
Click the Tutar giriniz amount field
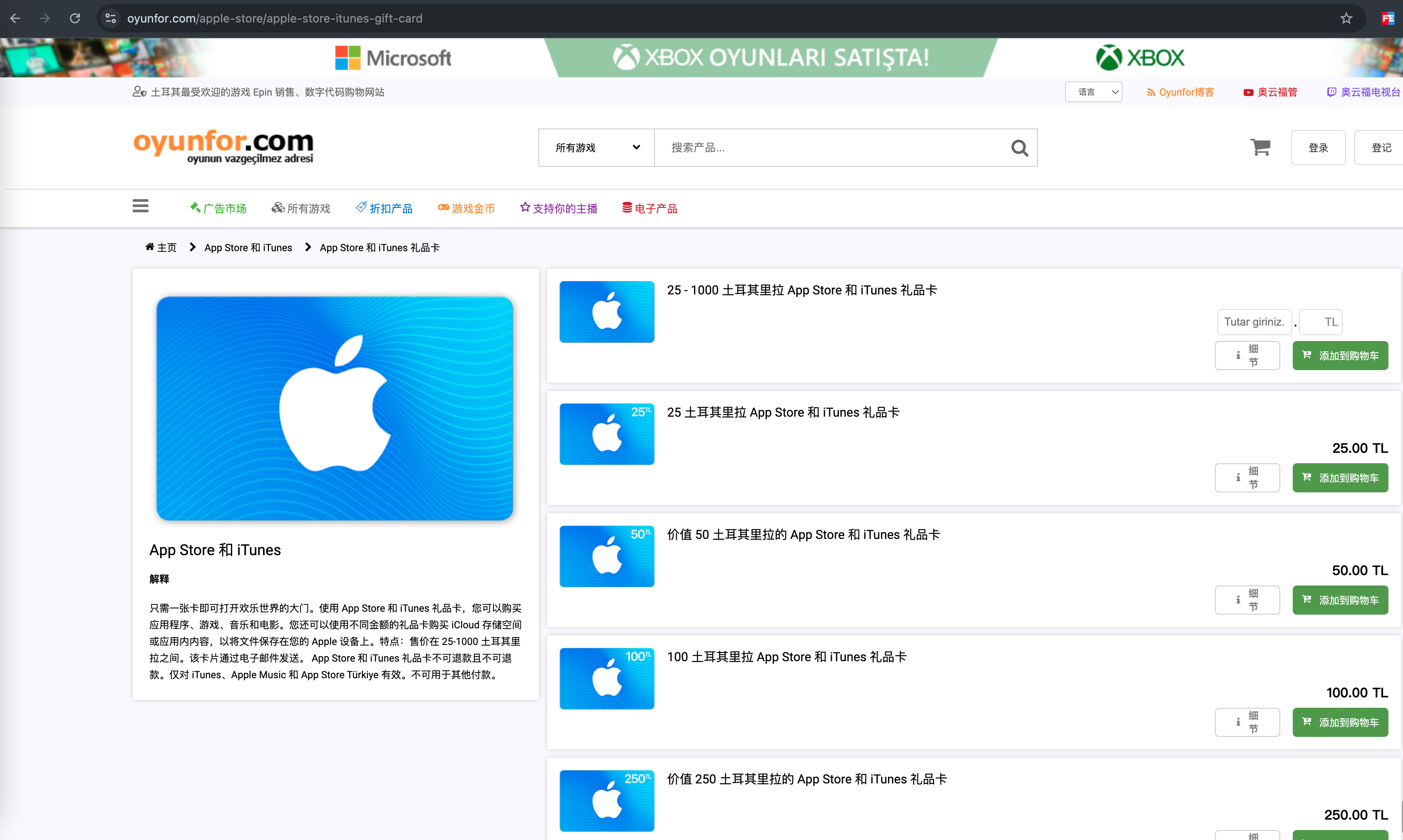[x=1254, y=321]
